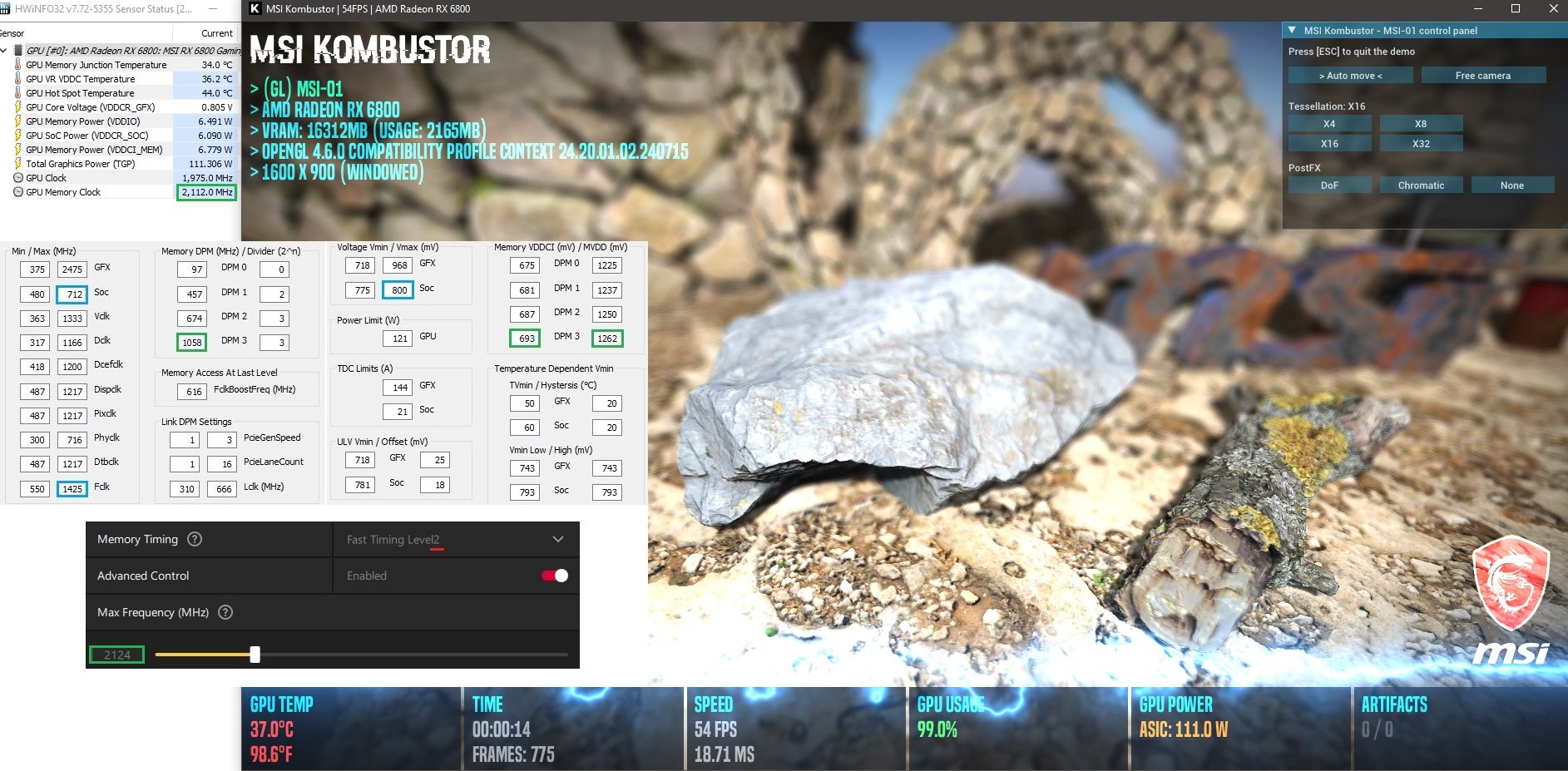
Task: Click the Max Frequency slider handle
Action: click(x=255, y=655)
